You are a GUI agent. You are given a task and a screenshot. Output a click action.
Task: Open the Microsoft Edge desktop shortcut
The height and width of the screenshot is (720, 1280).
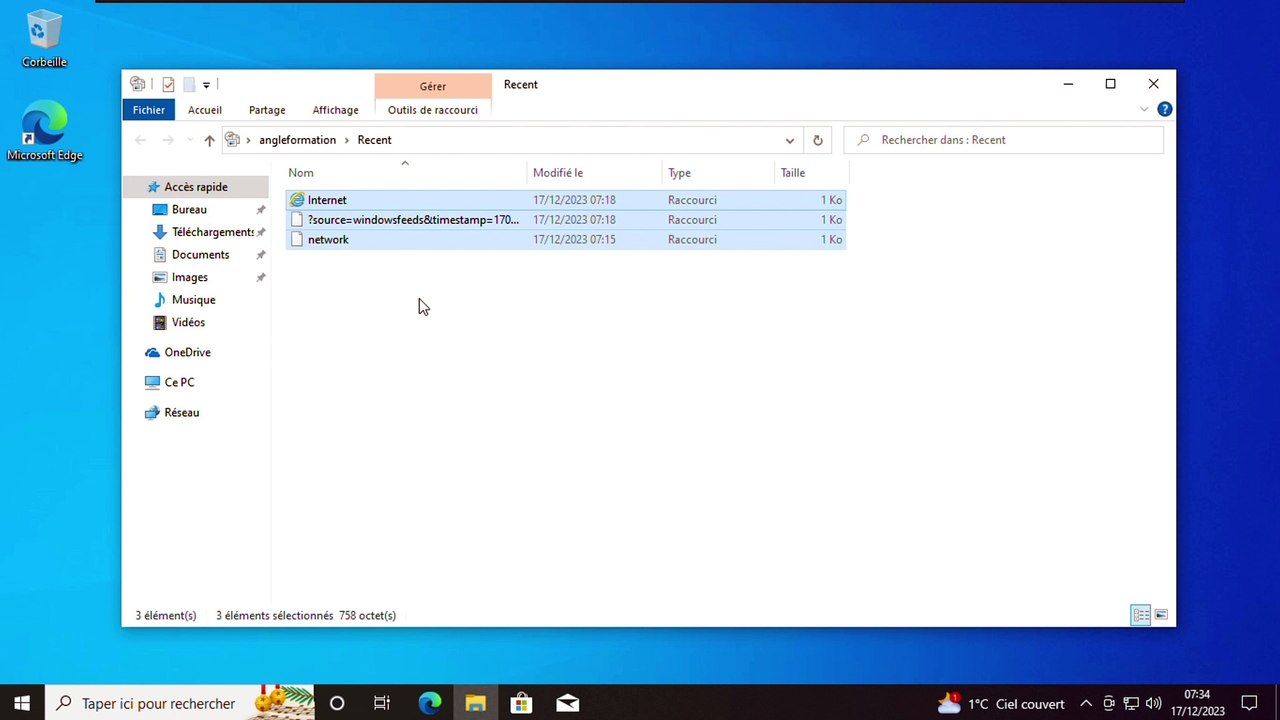44,131
